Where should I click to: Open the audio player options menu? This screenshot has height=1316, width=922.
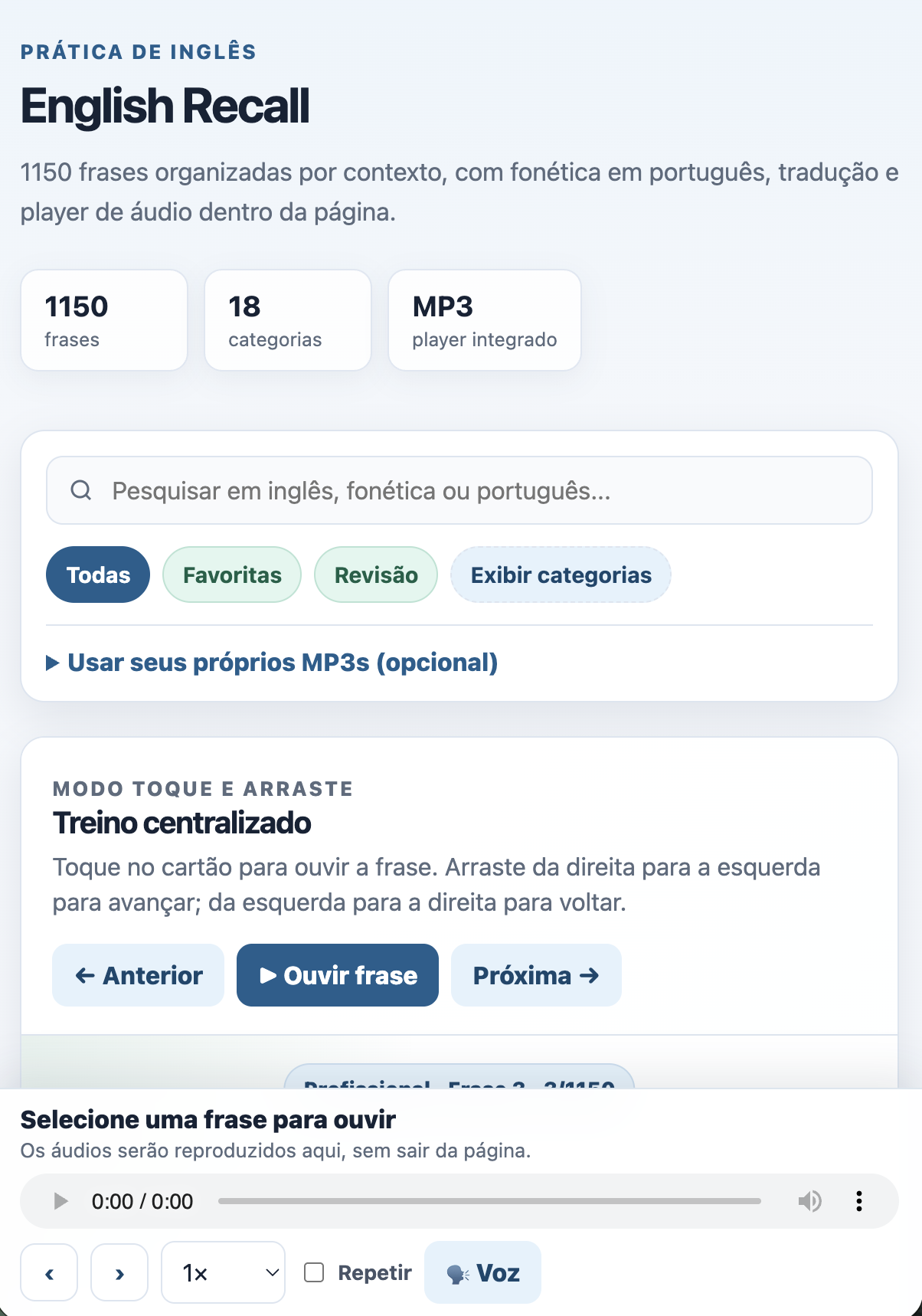[859, 1201]
